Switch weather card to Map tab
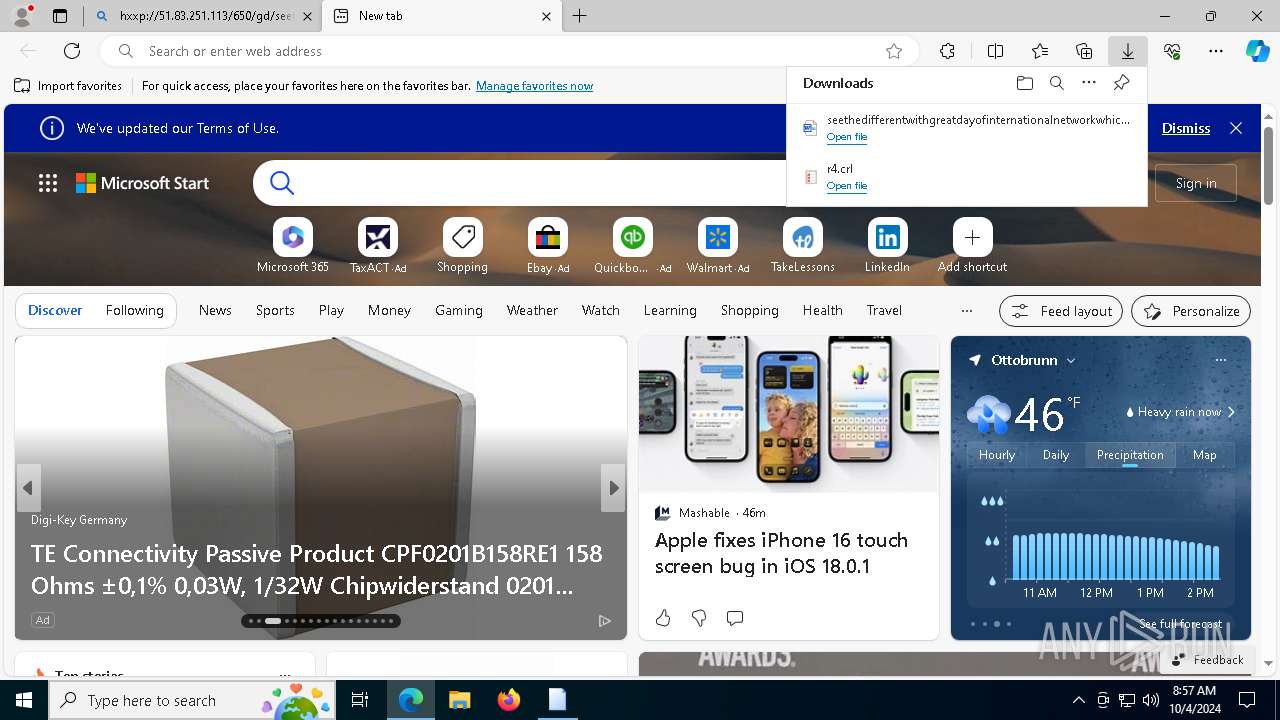The image size is (1280, 720). coord(1204,455)
